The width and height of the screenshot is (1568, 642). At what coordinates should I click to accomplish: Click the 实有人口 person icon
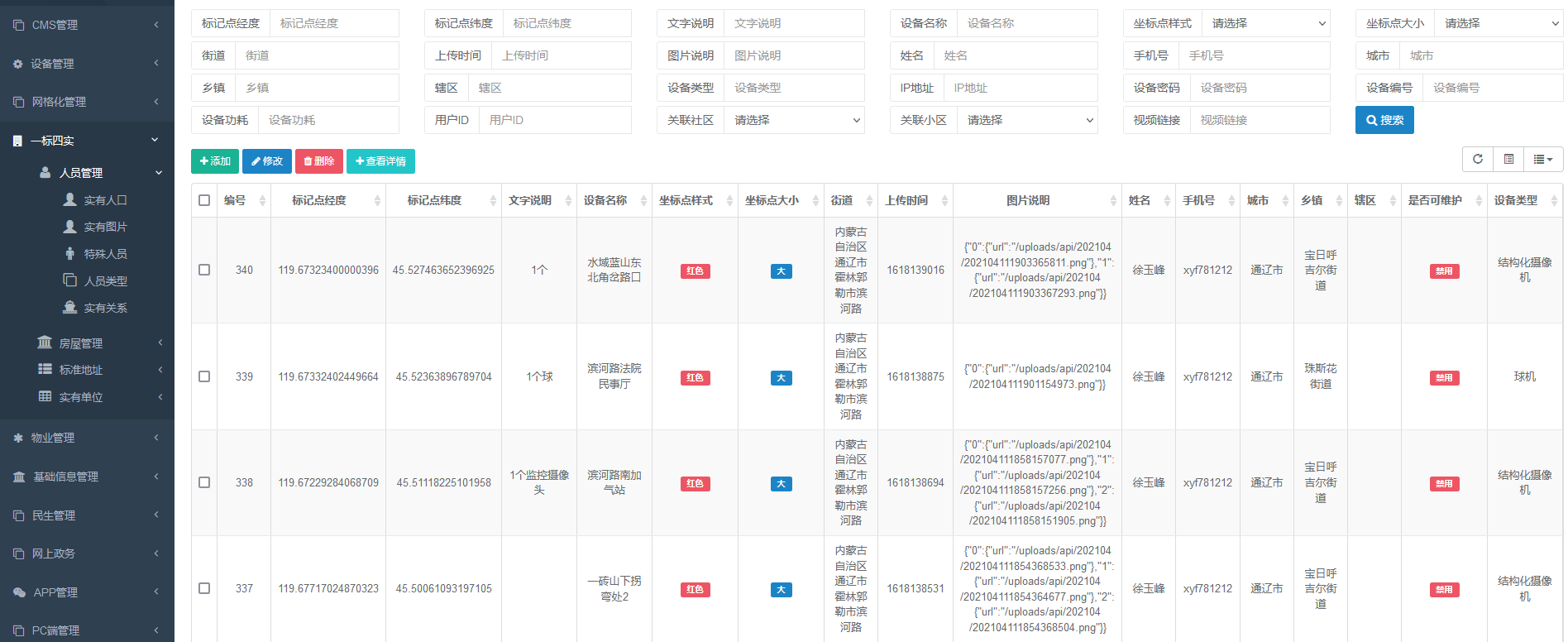click(70, 199)
